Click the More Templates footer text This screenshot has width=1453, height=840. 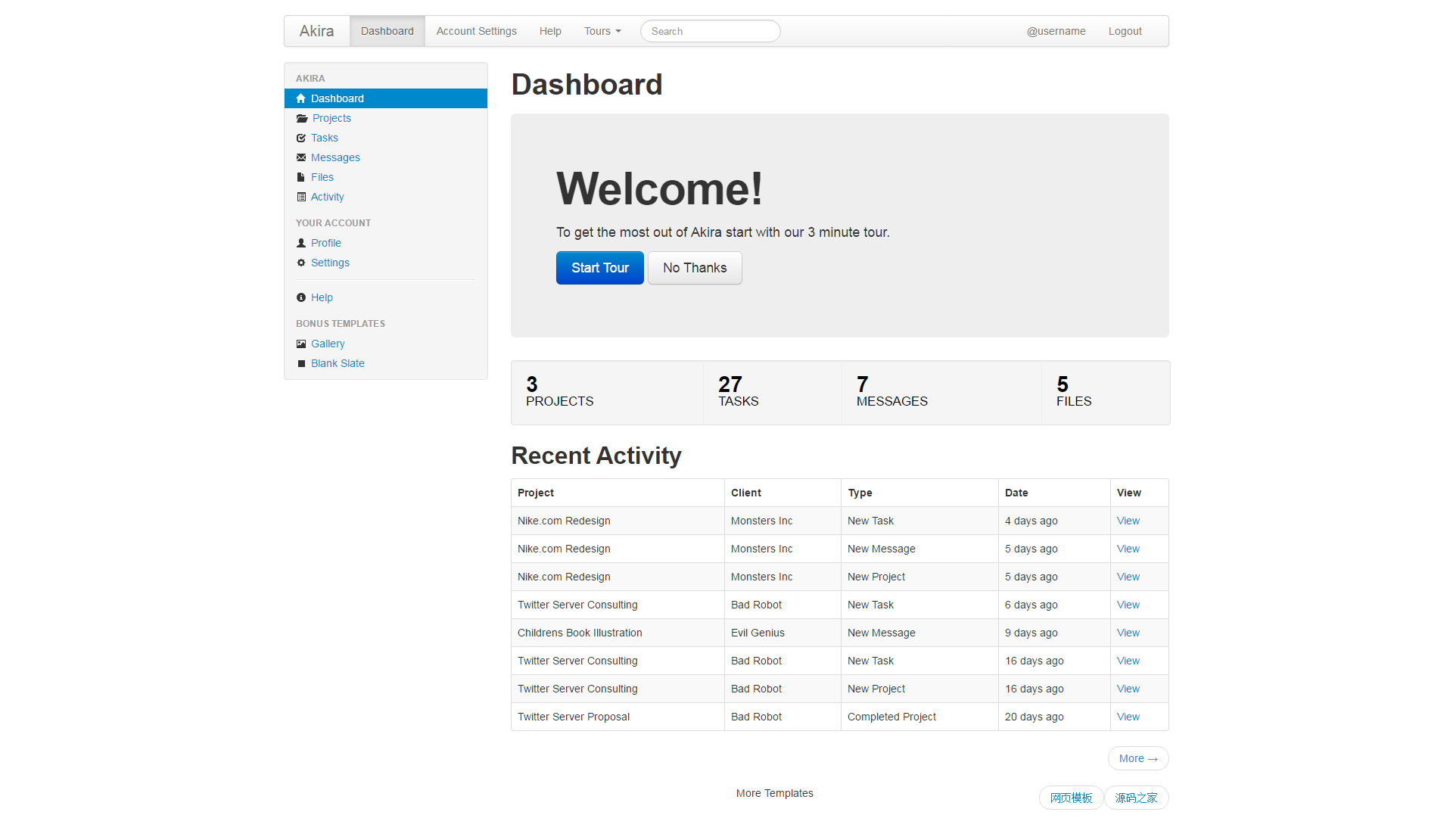point(774,793)
